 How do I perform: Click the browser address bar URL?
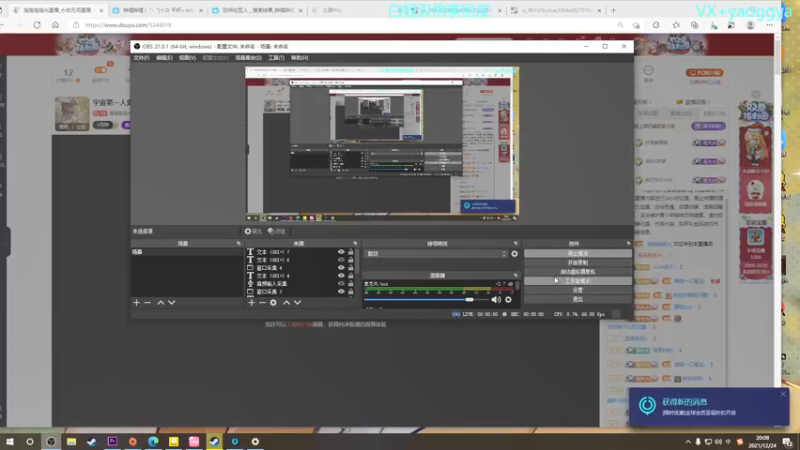(129, 24)
